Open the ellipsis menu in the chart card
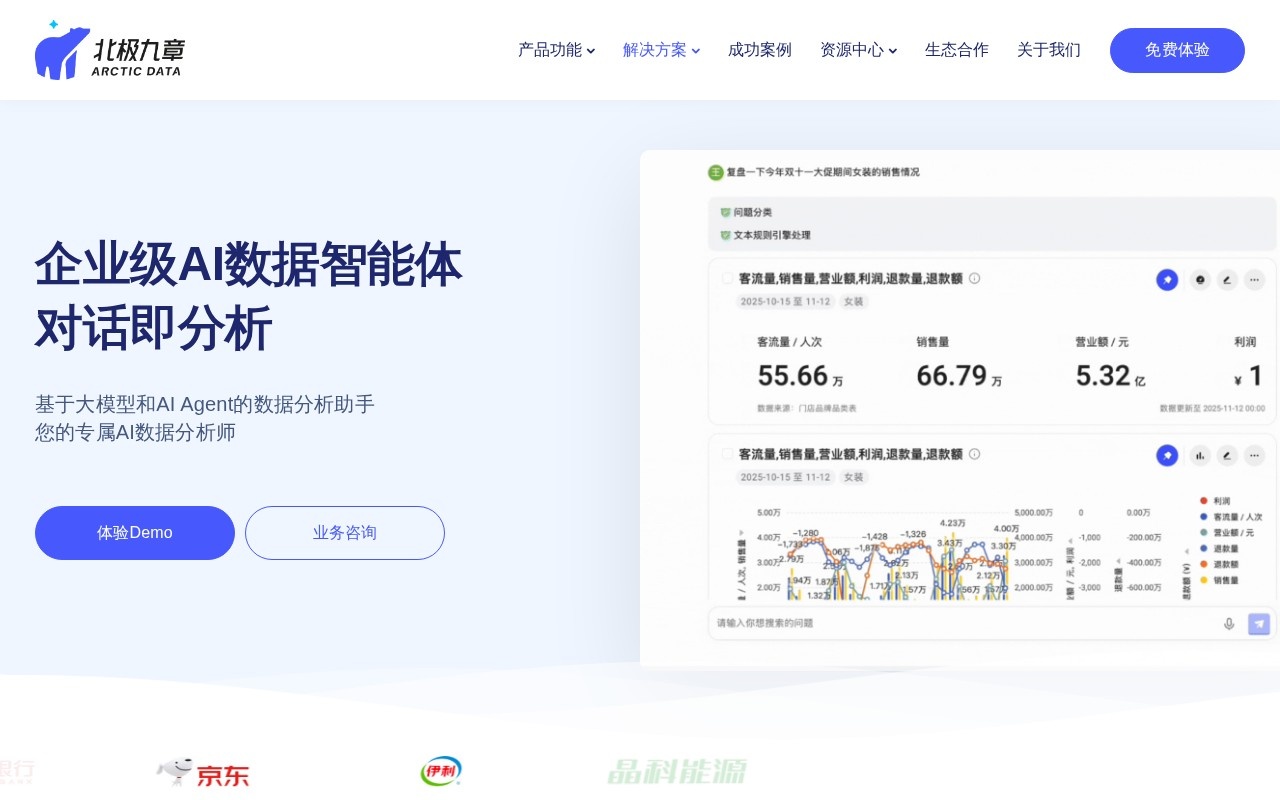Screen dimensions: 1280x800 point(1254,455)
